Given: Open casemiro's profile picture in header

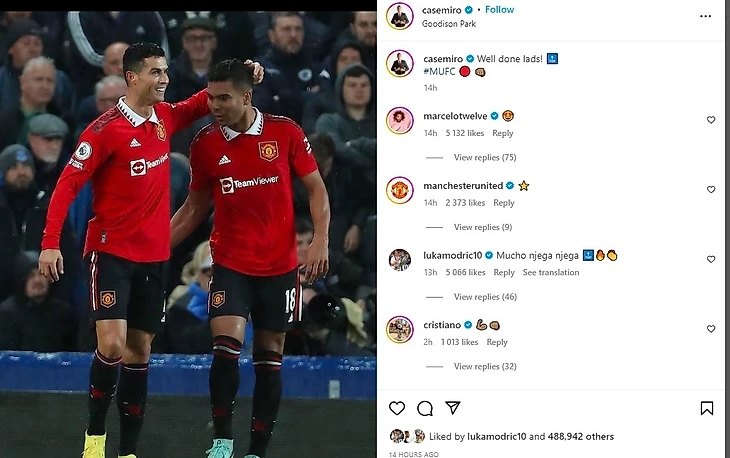Looking at the screenshot, I should coord(399,16).
